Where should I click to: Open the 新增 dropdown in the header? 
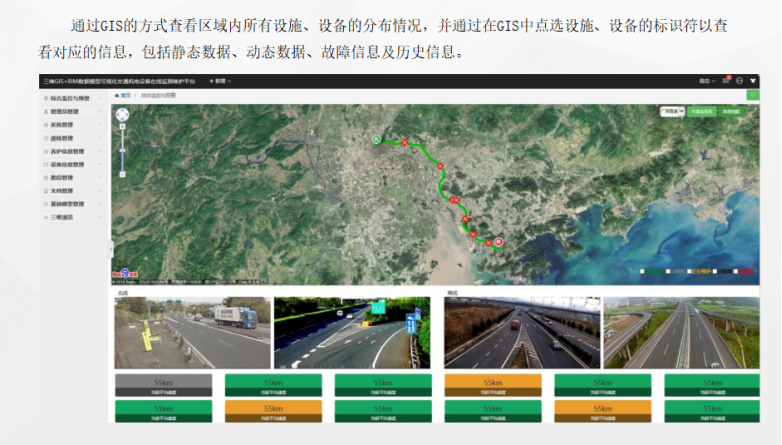(x=219, y=80)
